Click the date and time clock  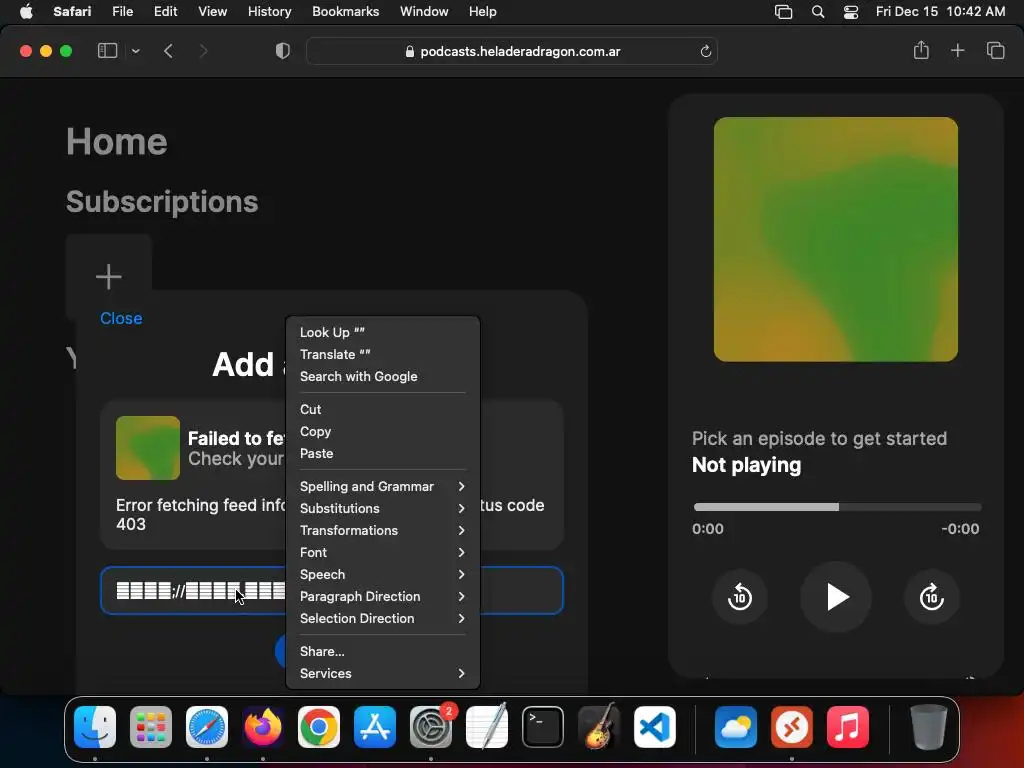tap(940, 12)
